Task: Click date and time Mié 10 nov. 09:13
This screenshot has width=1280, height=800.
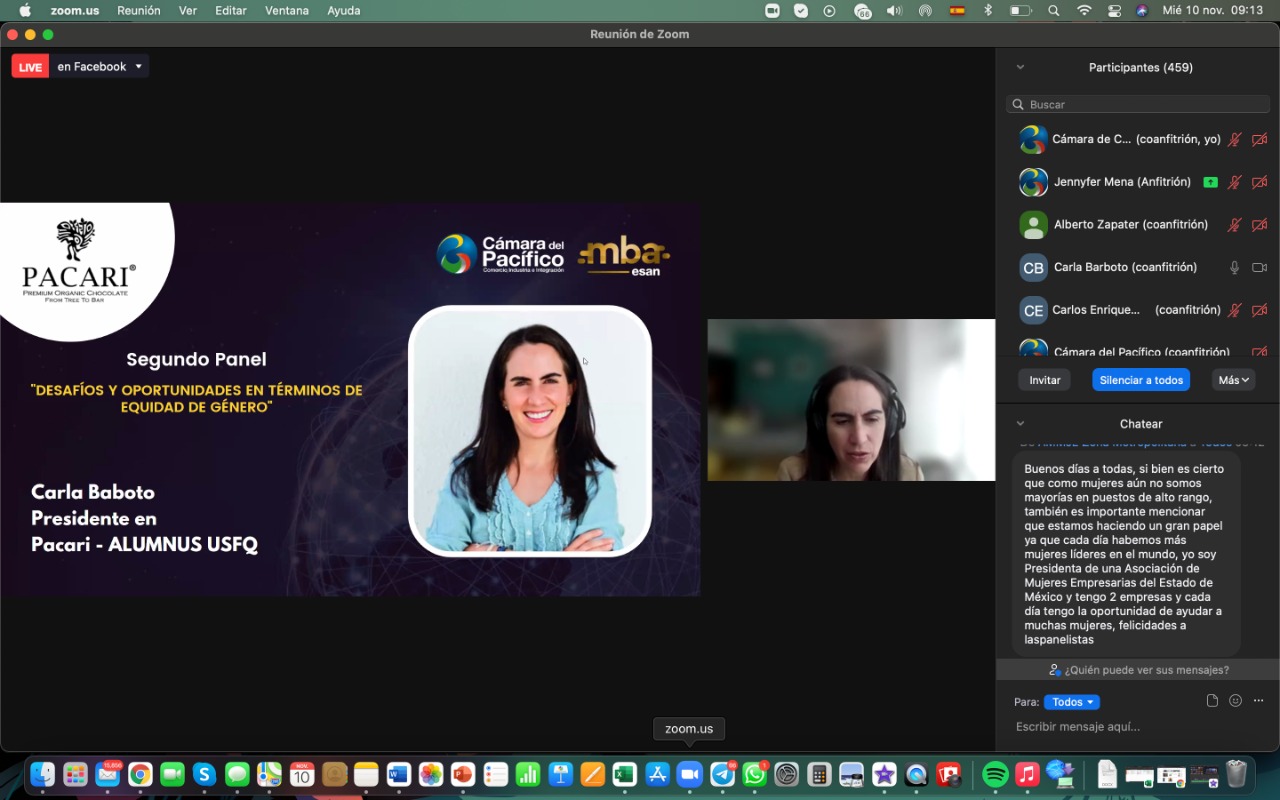Action: (1212, 10)
